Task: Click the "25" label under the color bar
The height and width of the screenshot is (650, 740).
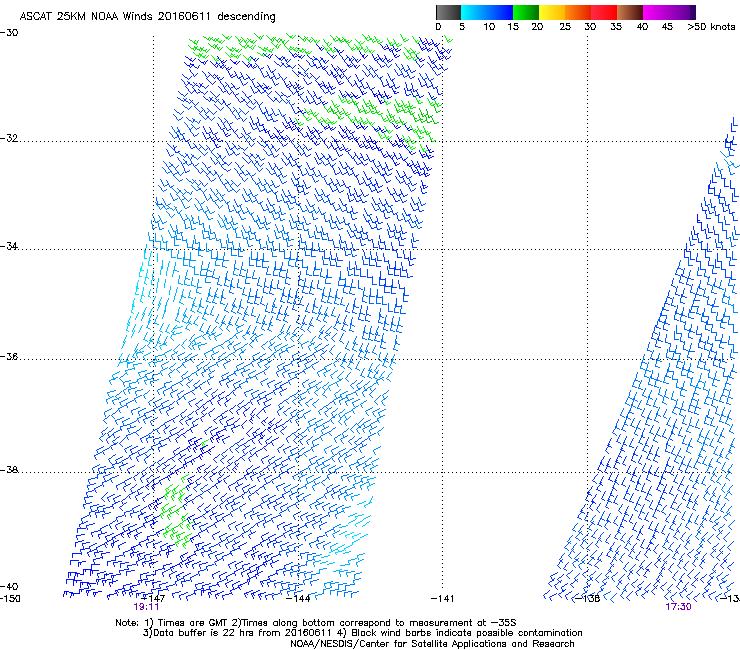Action: click(x=565, y=27)
